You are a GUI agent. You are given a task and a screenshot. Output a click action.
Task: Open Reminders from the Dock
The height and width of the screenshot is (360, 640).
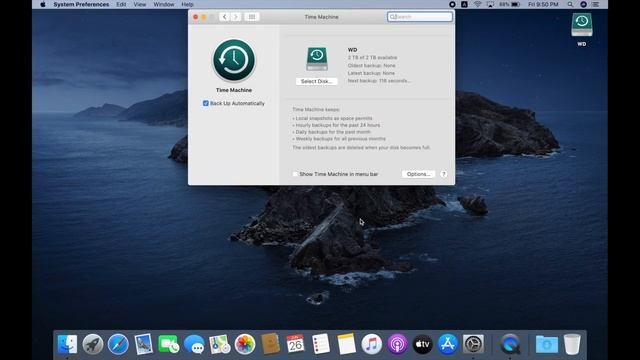pyautogui.click(x=321, y=344)
